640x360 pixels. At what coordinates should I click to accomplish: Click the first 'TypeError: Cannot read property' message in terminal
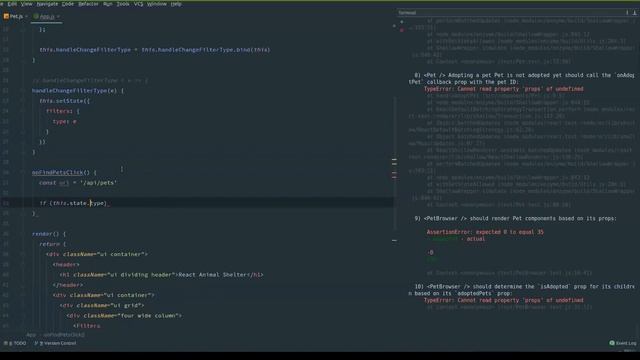tap(504, 89)
